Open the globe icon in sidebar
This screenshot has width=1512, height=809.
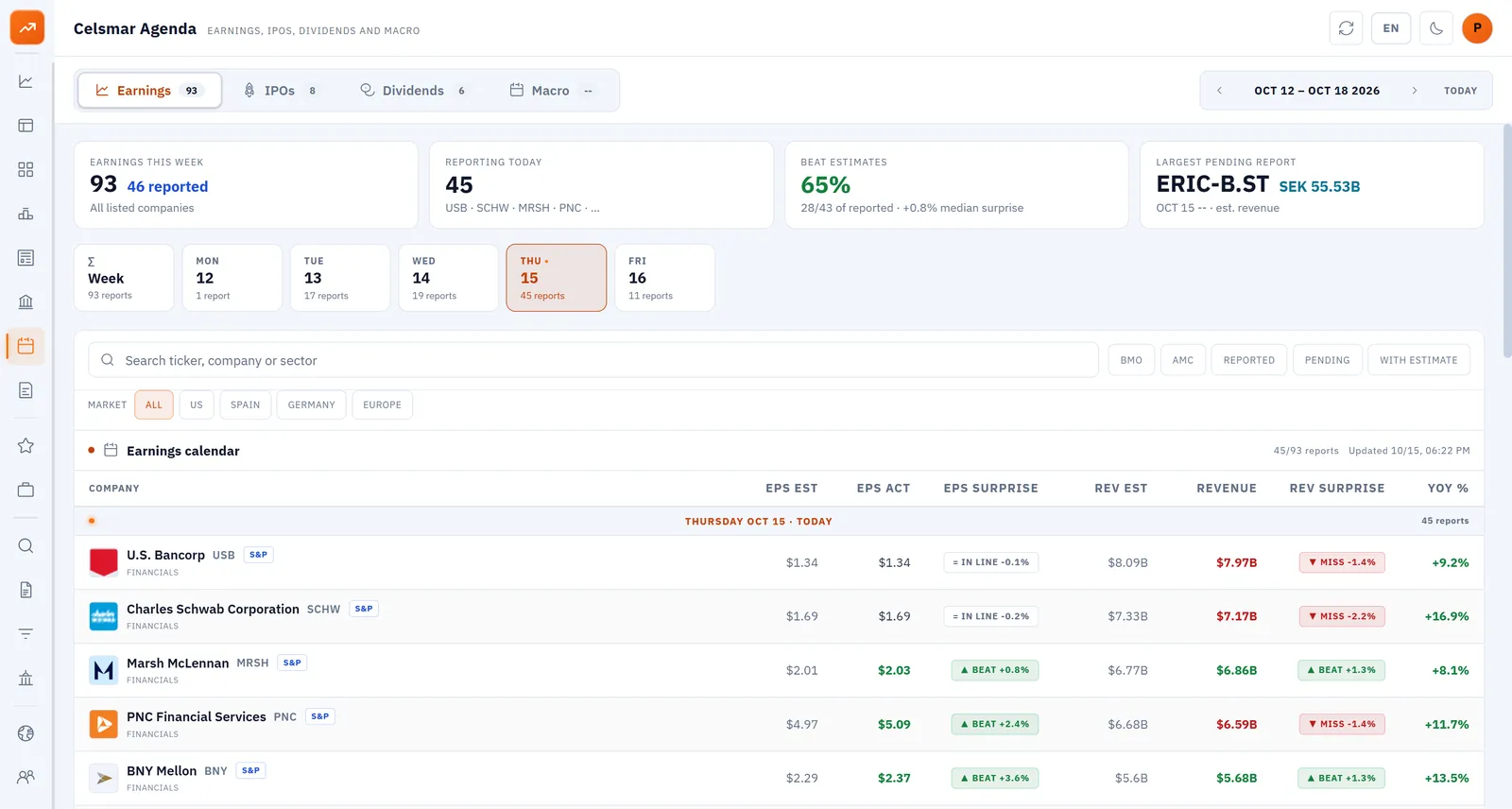[x=26, y=733]
